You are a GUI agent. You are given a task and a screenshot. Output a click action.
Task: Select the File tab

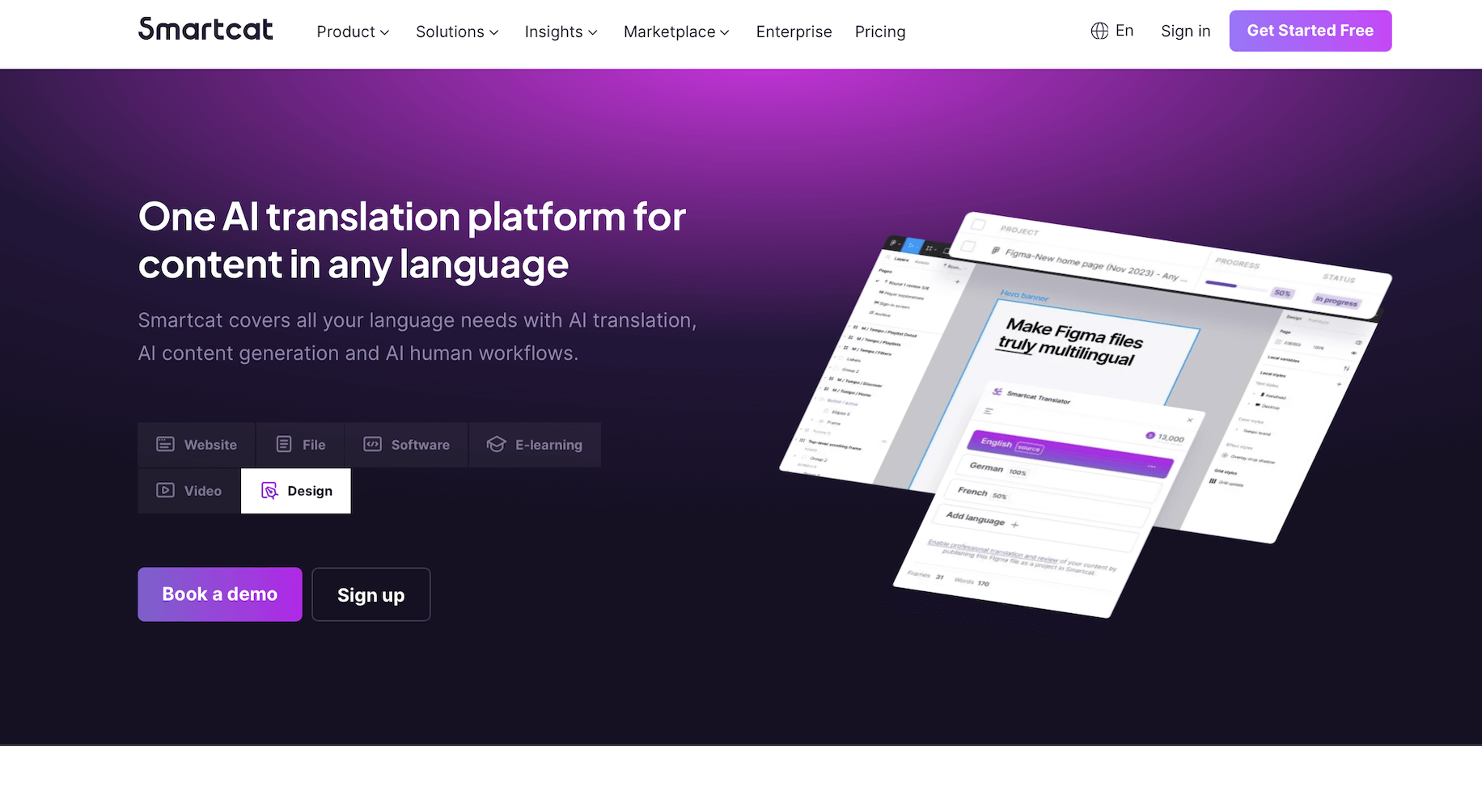click(x=300, y=445)
